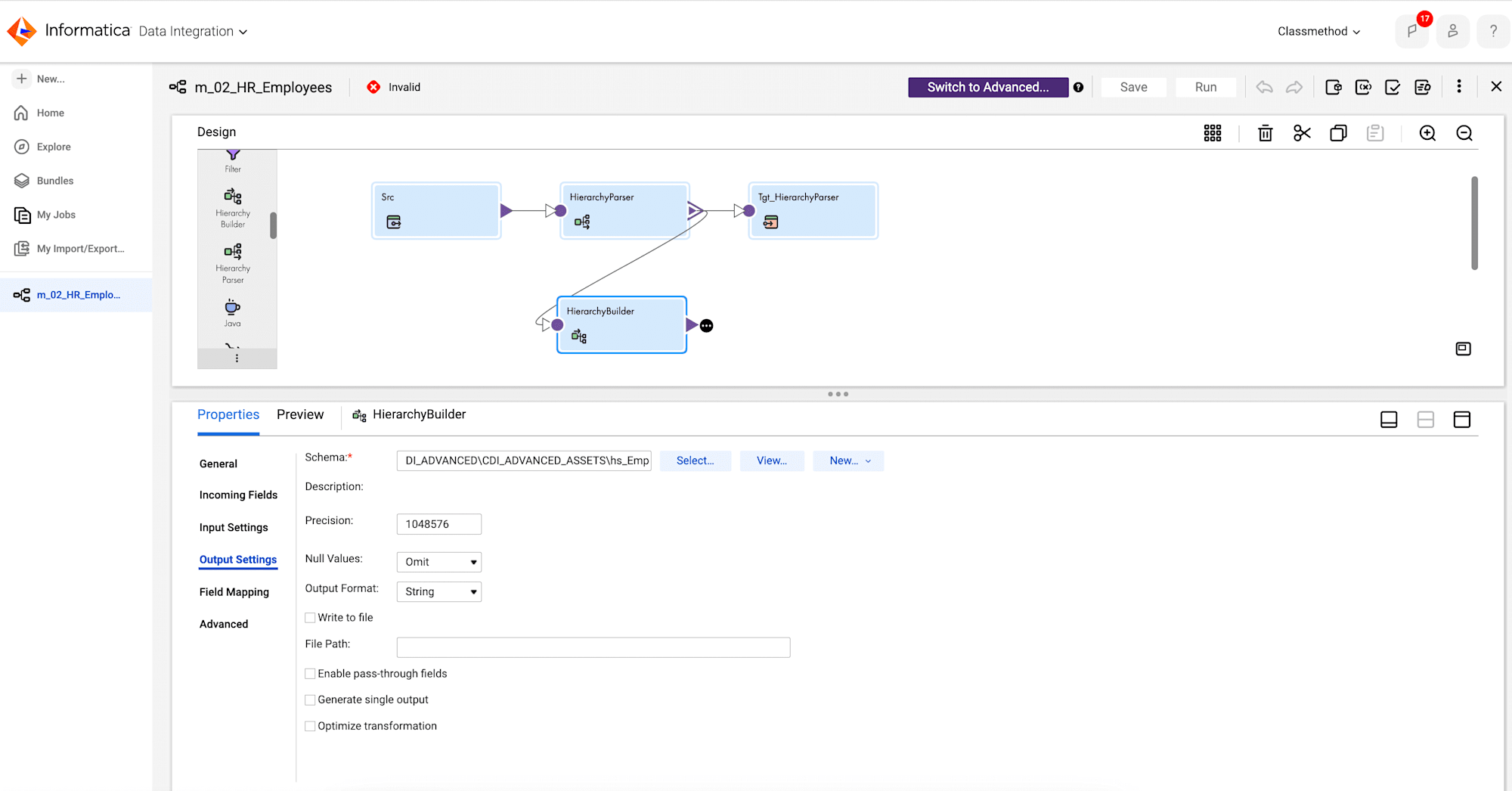
Task: Open the canvas overview mini-map icon
Action: (1463, 349)
